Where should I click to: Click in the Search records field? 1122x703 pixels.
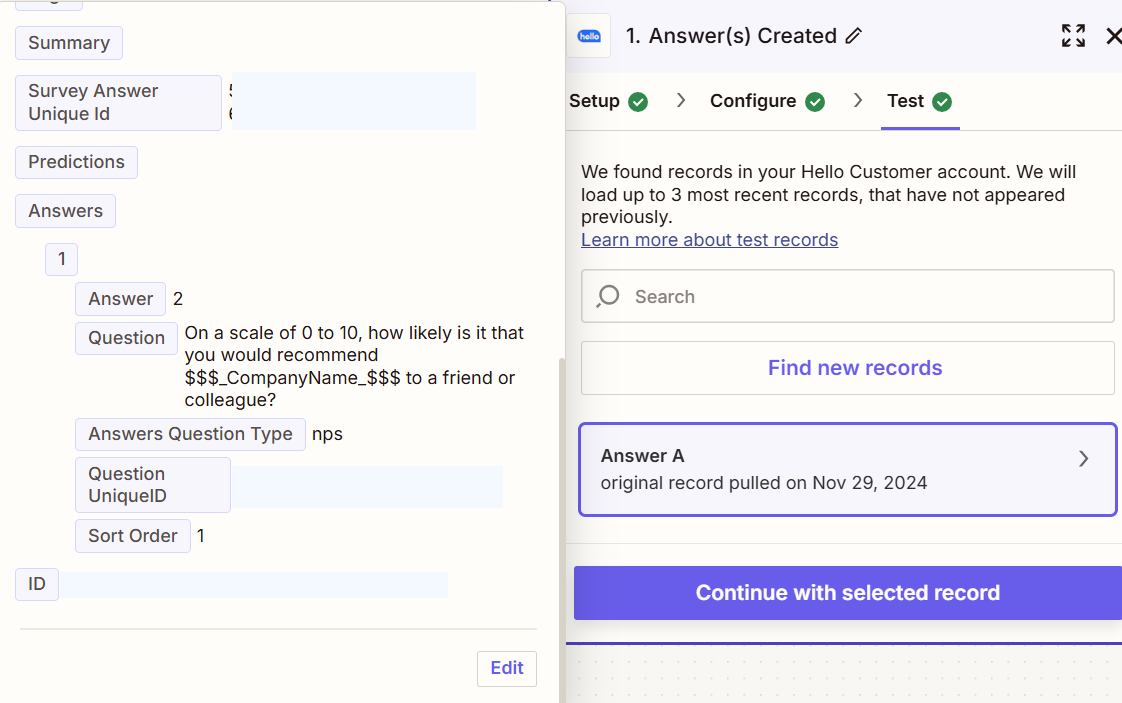coord(860,297)
